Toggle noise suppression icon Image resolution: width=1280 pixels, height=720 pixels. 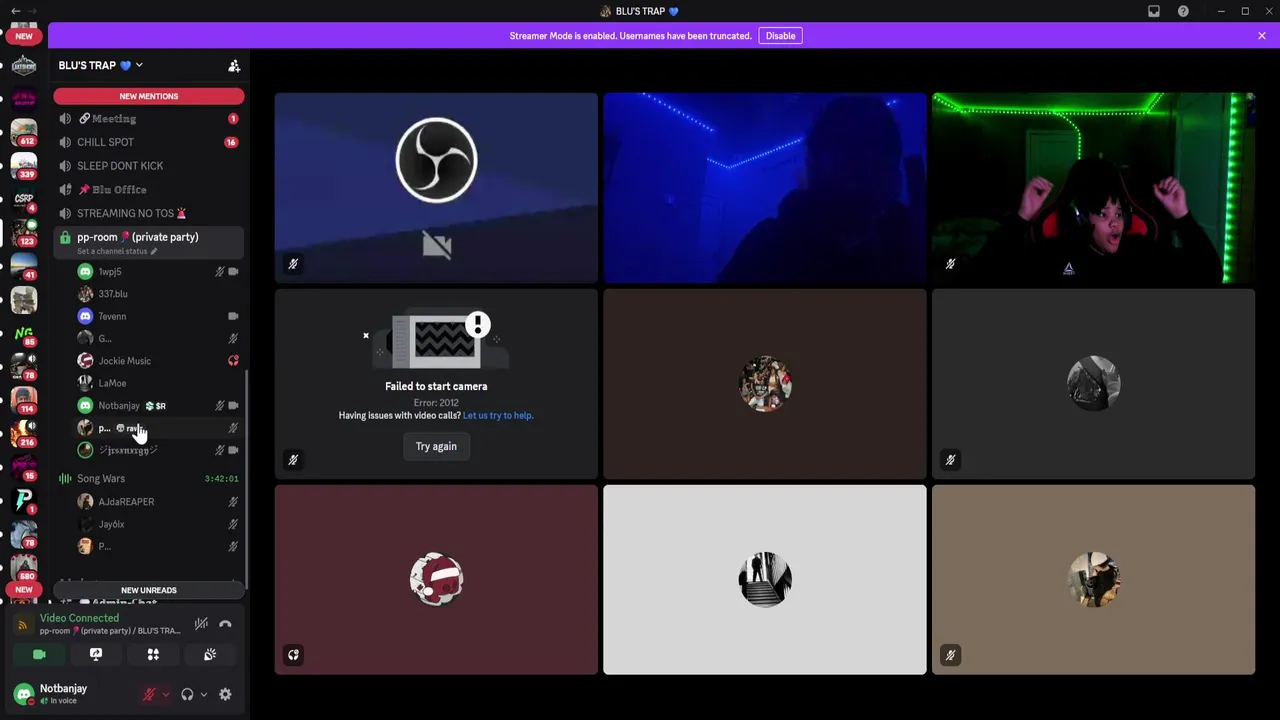(x=201, y=624)
